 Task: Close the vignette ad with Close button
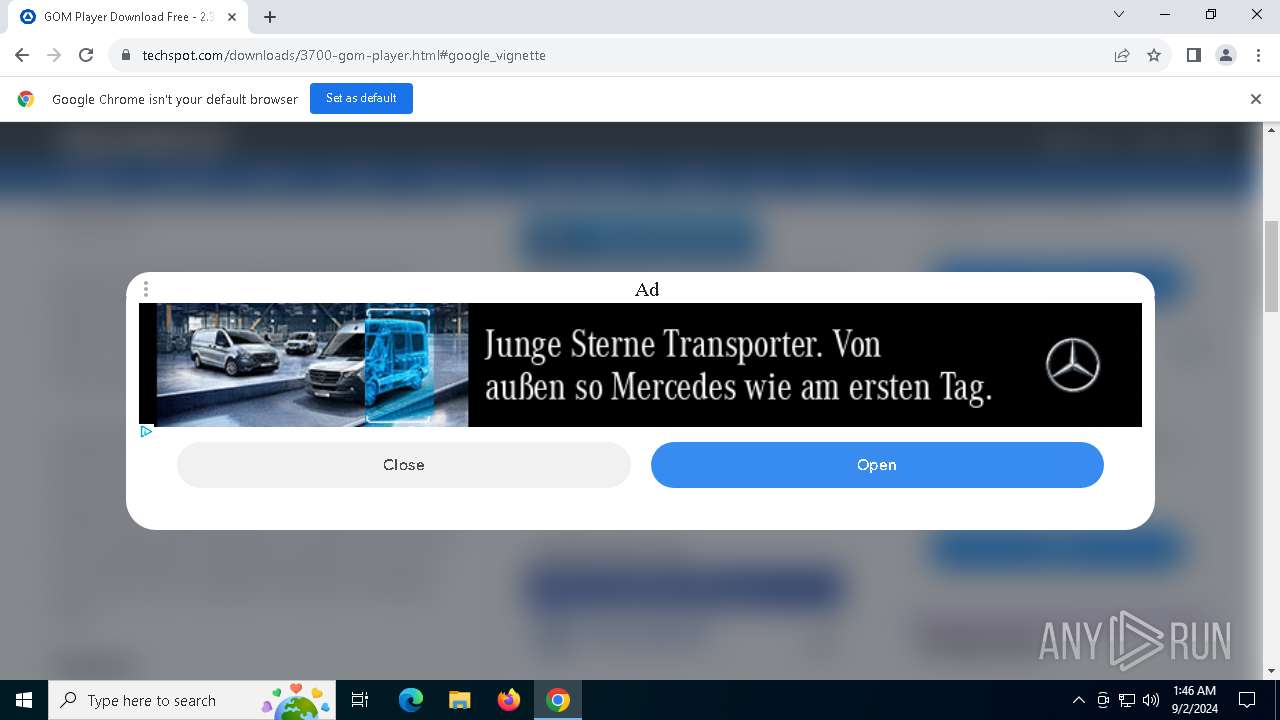point(404,465)
